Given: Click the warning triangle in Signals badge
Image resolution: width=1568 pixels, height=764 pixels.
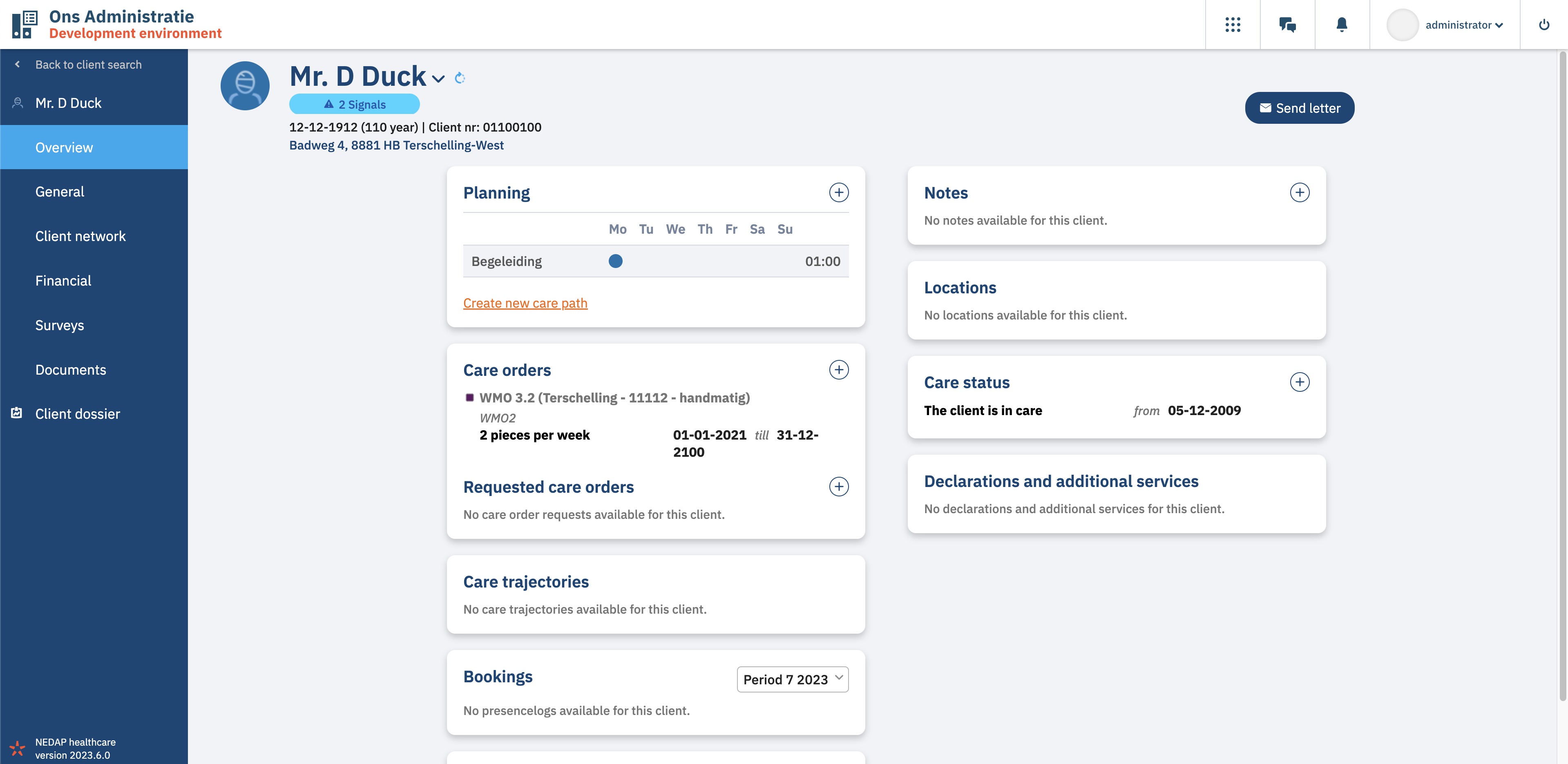Looking at the screenshot, I should tap(329, 104).
